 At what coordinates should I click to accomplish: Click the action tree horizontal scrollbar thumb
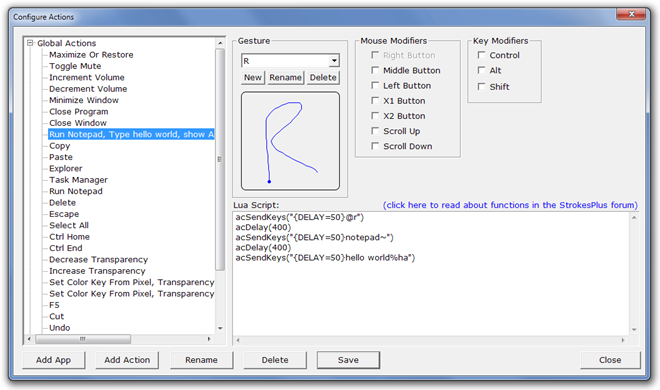coord(83,339)
